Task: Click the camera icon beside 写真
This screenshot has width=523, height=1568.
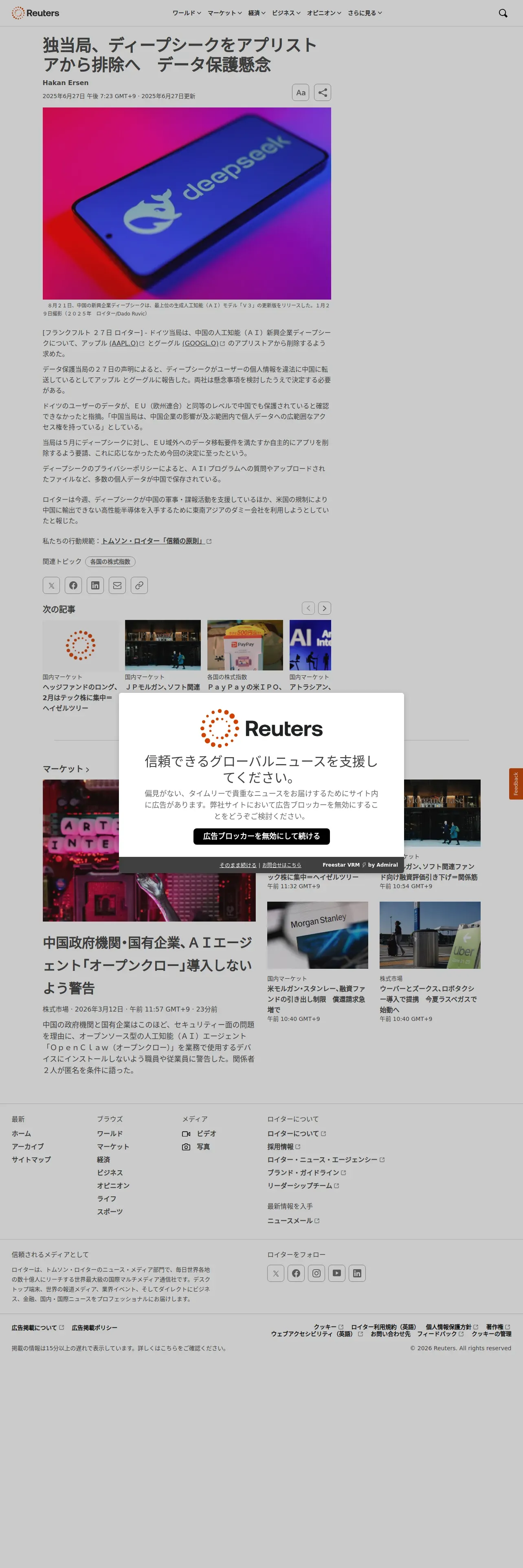Action: tap(186, 1147)
